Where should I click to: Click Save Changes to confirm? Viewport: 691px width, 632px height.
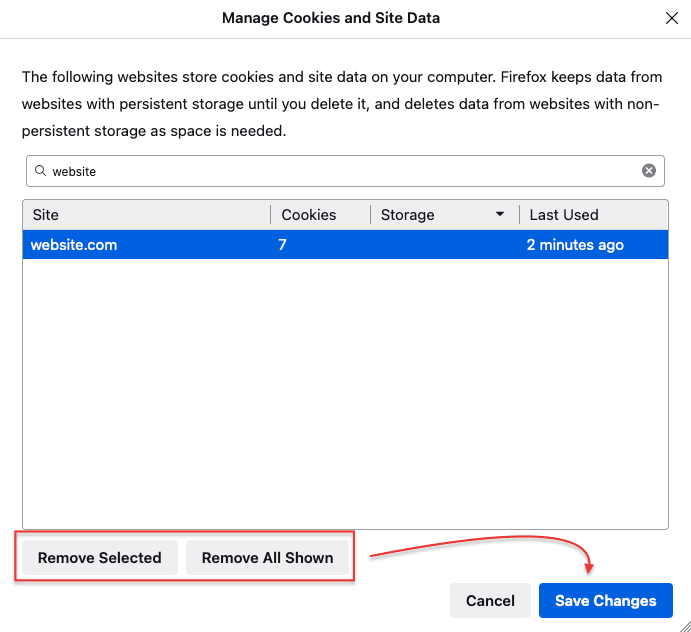click(606, 600)
